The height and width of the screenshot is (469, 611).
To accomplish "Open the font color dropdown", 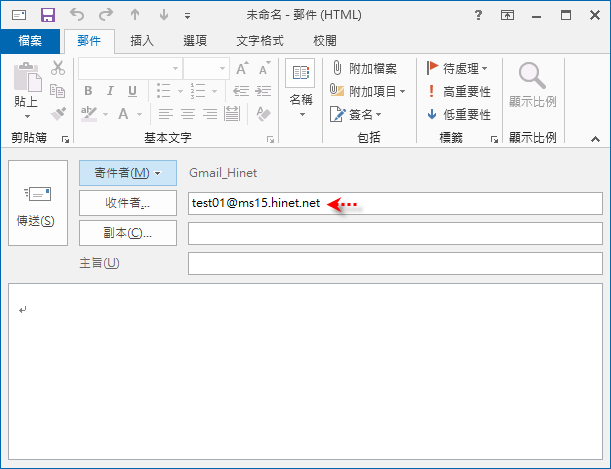I will click(140, 114).
